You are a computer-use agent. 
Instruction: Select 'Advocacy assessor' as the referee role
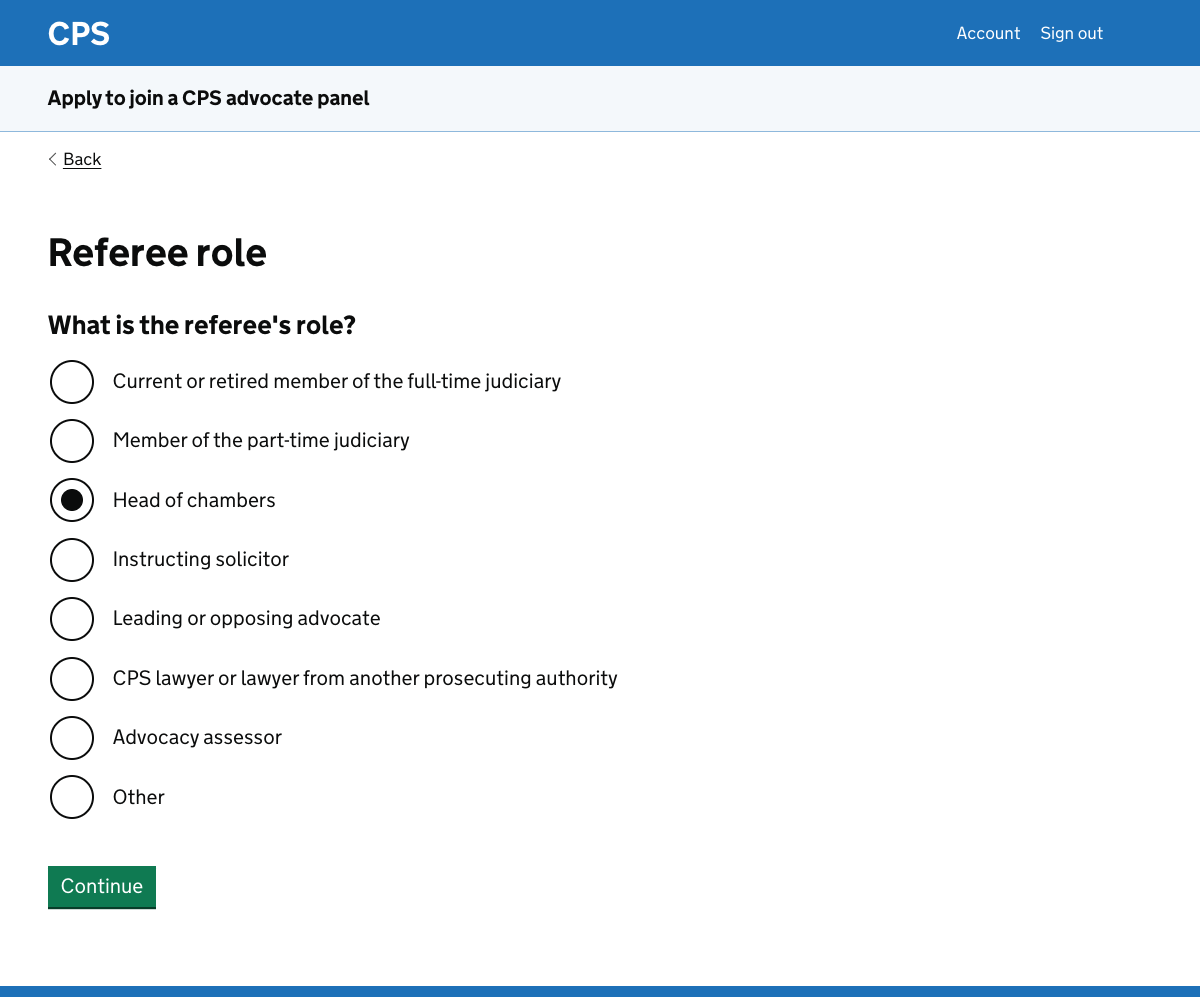(x=72, y=737)
